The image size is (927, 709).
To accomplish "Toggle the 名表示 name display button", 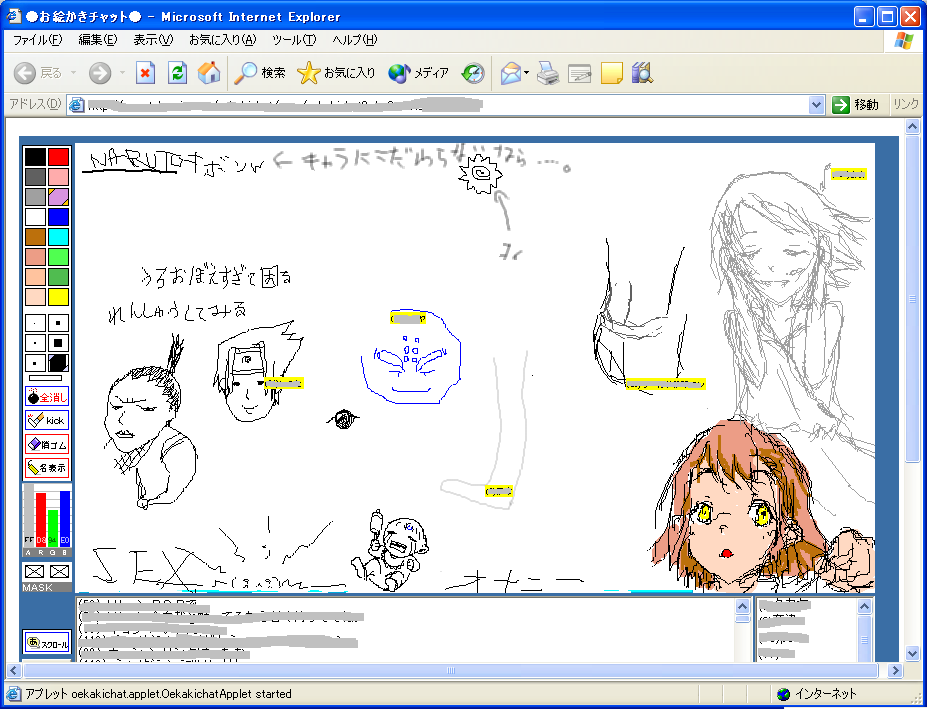I will coord(47,468).
